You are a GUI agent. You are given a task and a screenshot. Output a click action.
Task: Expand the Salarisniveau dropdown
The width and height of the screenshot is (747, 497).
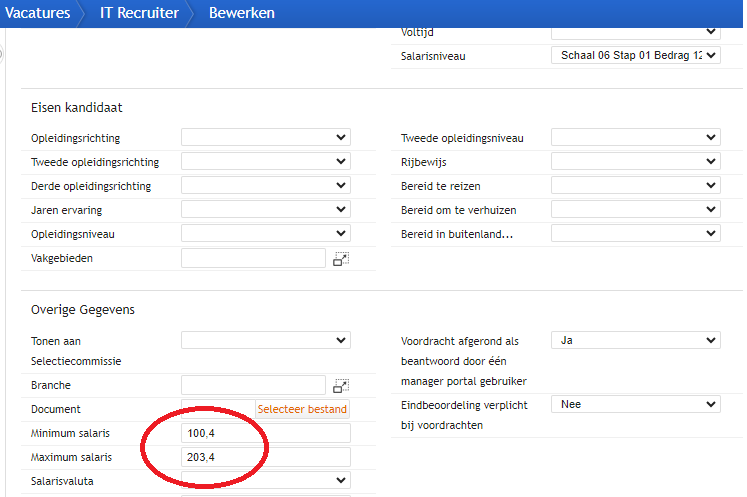(x=636, y=55)
